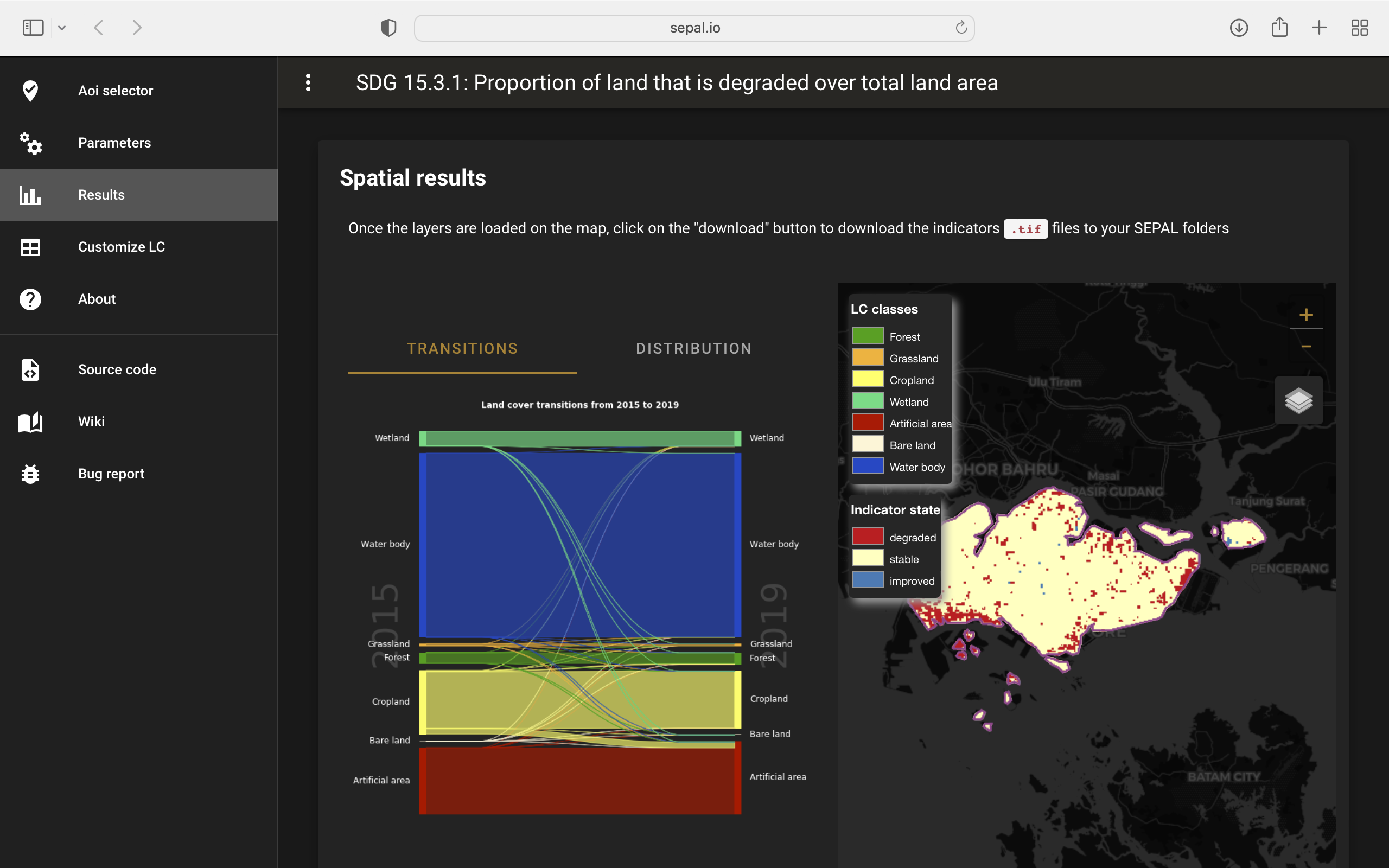Reload the page with refresh icon
This screenshot has height=868, width=1389.
pyautogui.click(x=961, y=28)
